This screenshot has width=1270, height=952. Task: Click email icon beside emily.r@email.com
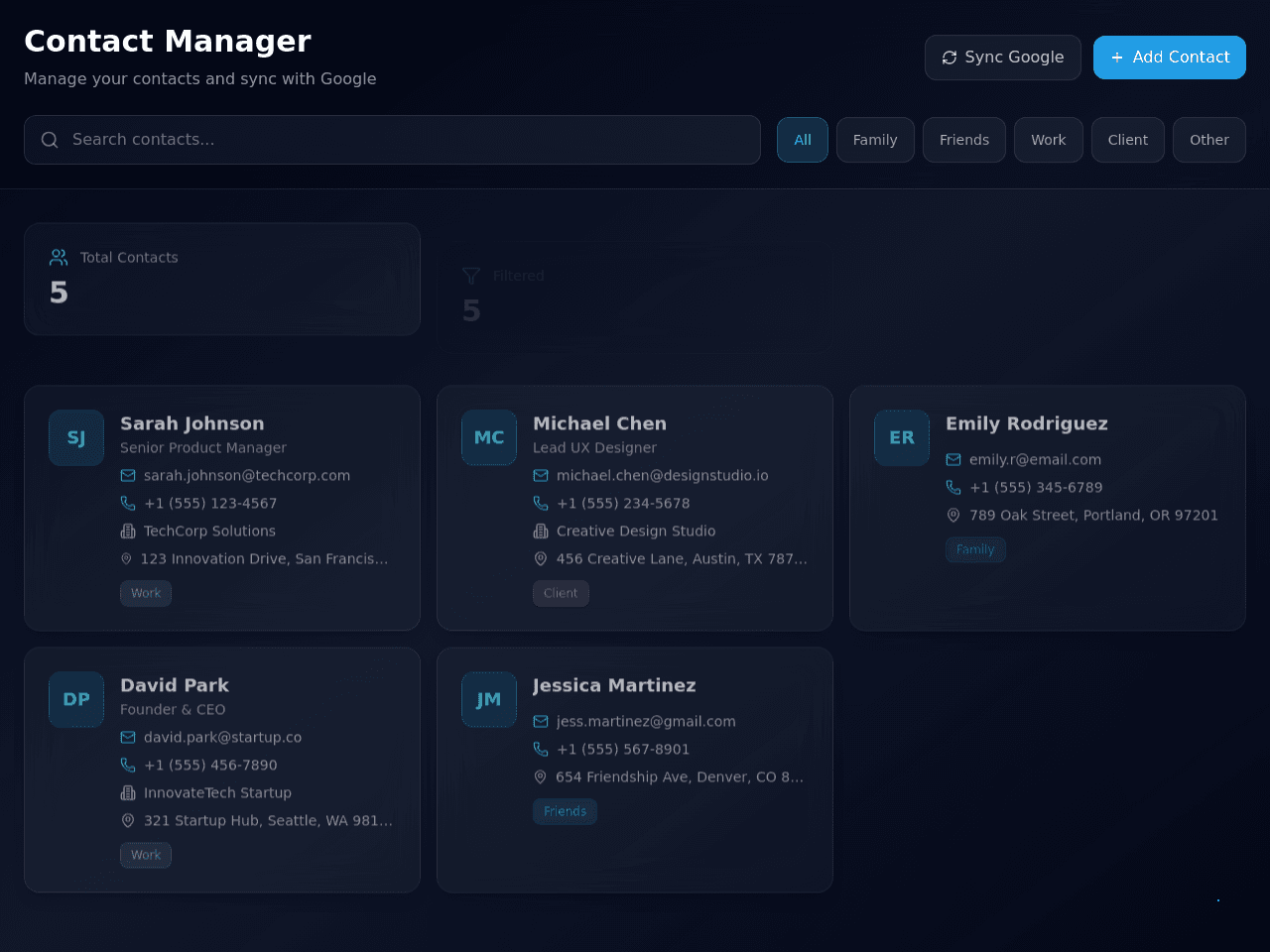click(x=953, y=460)
